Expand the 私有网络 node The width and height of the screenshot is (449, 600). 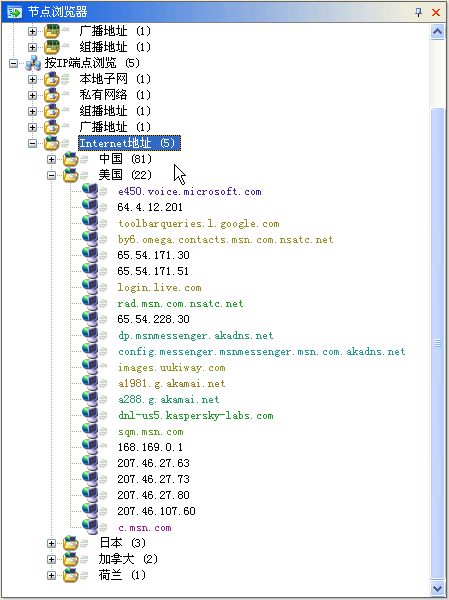33,95
